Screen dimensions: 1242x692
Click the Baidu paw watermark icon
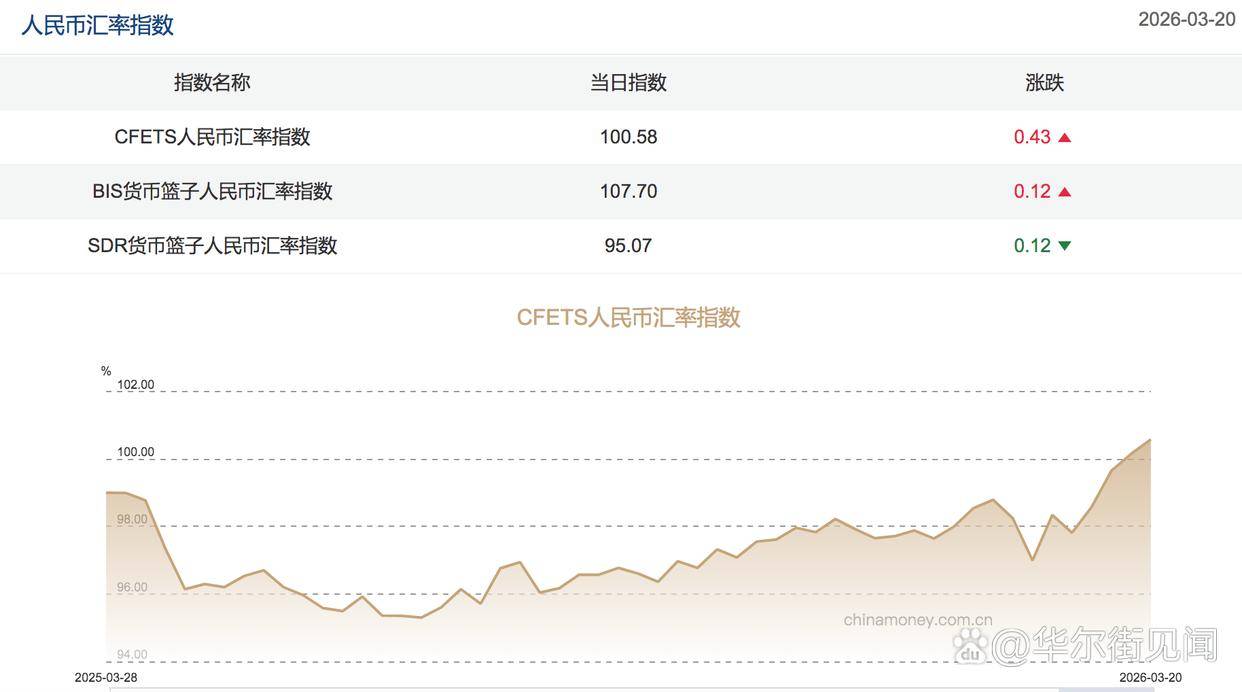pyautogui.click(x=969, y=645)
